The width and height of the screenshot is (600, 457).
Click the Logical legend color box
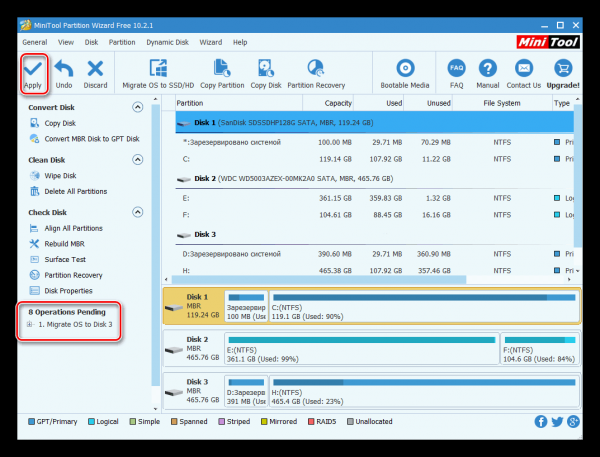click(x=91, y=422)
